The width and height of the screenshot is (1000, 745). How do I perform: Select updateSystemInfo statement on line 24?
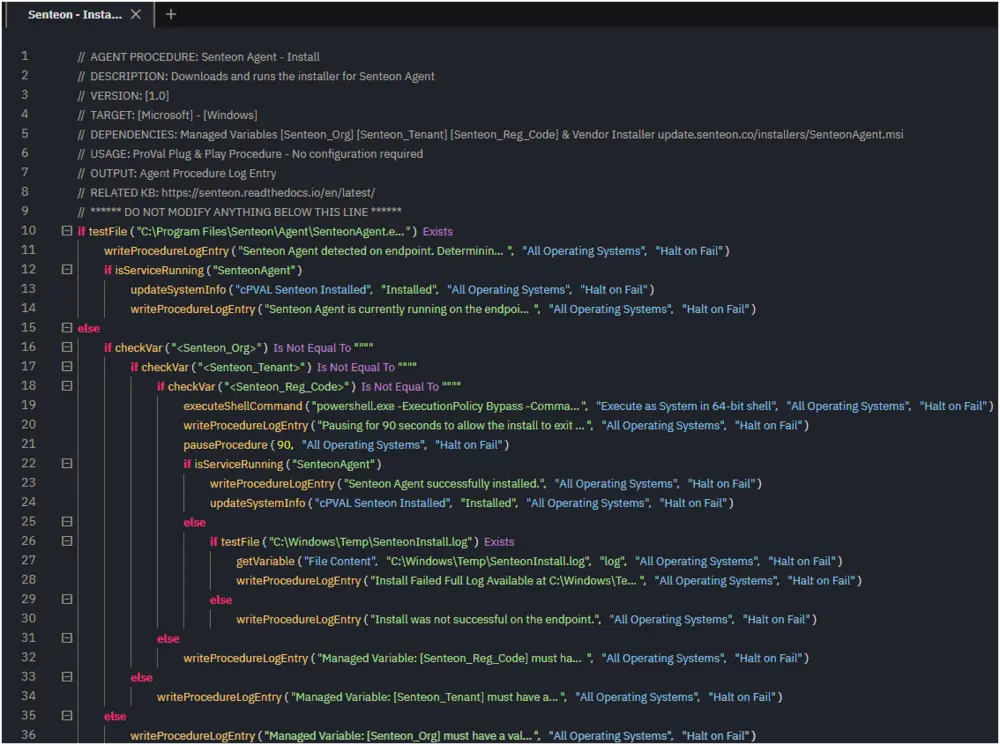pyautogui.click(x=471, y=503)
